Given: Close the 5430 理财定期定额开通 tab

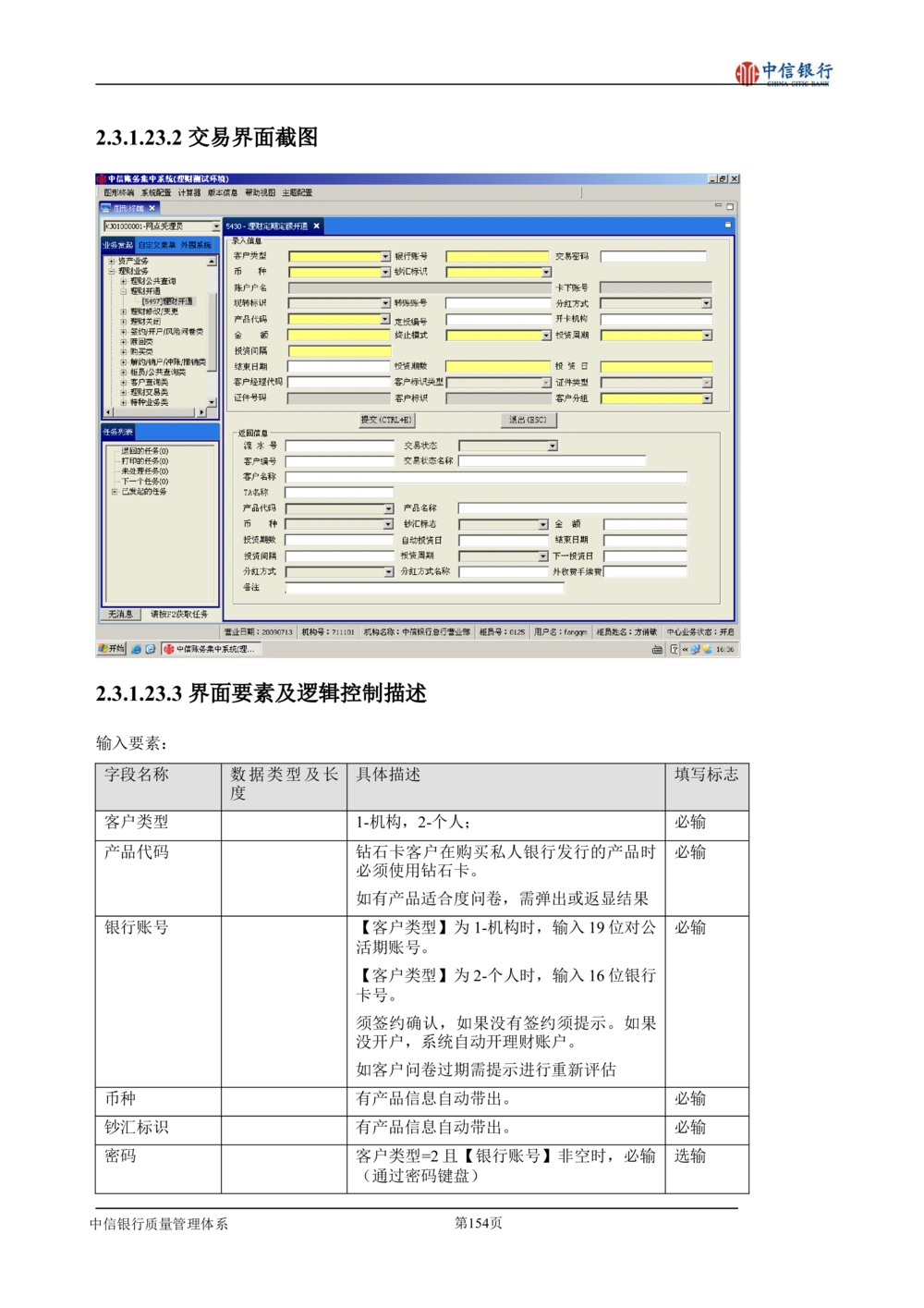Looking at the screenshot, I should [316, 226].
